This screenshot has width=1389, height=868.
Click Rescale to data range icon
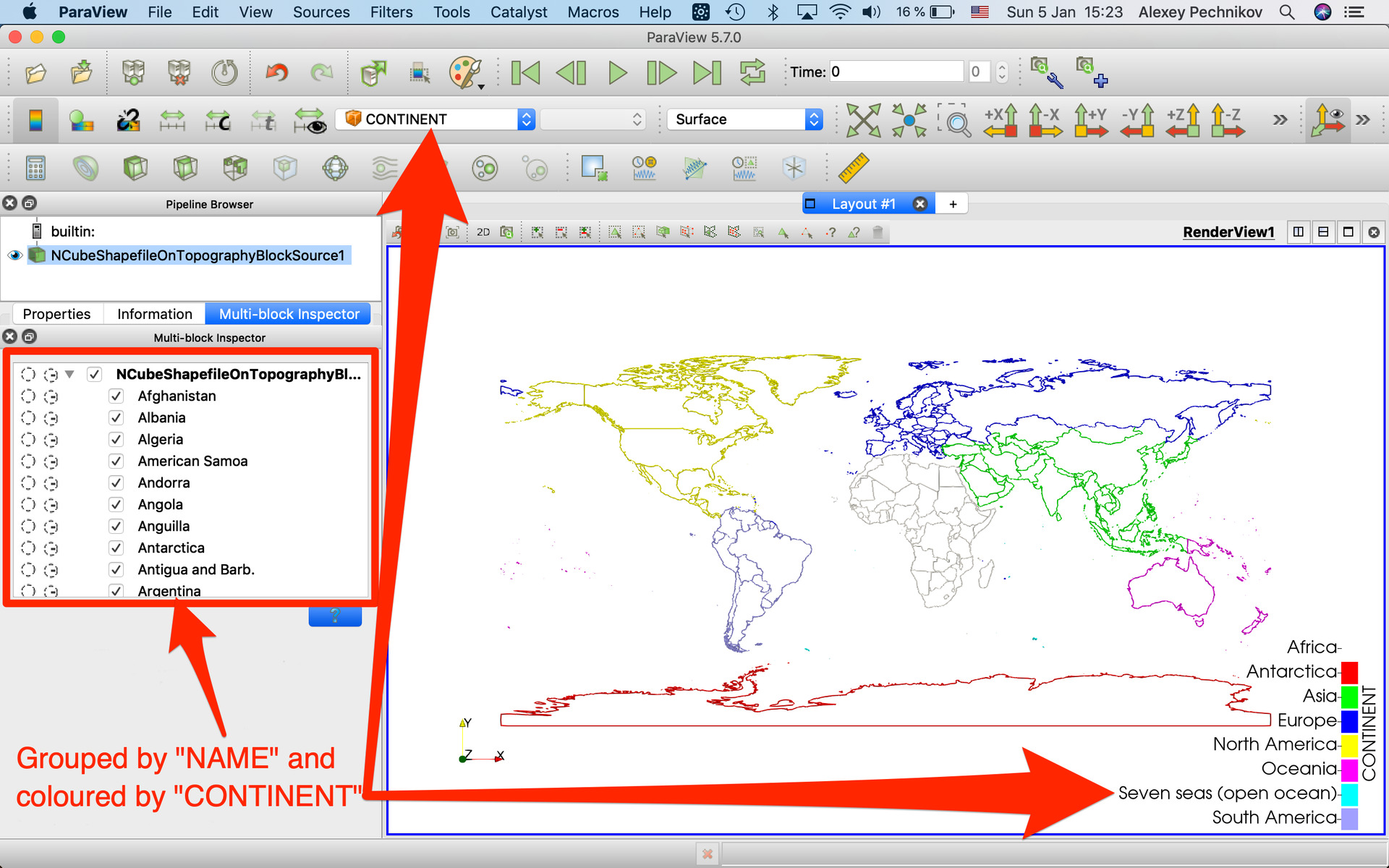coord(172,120)
